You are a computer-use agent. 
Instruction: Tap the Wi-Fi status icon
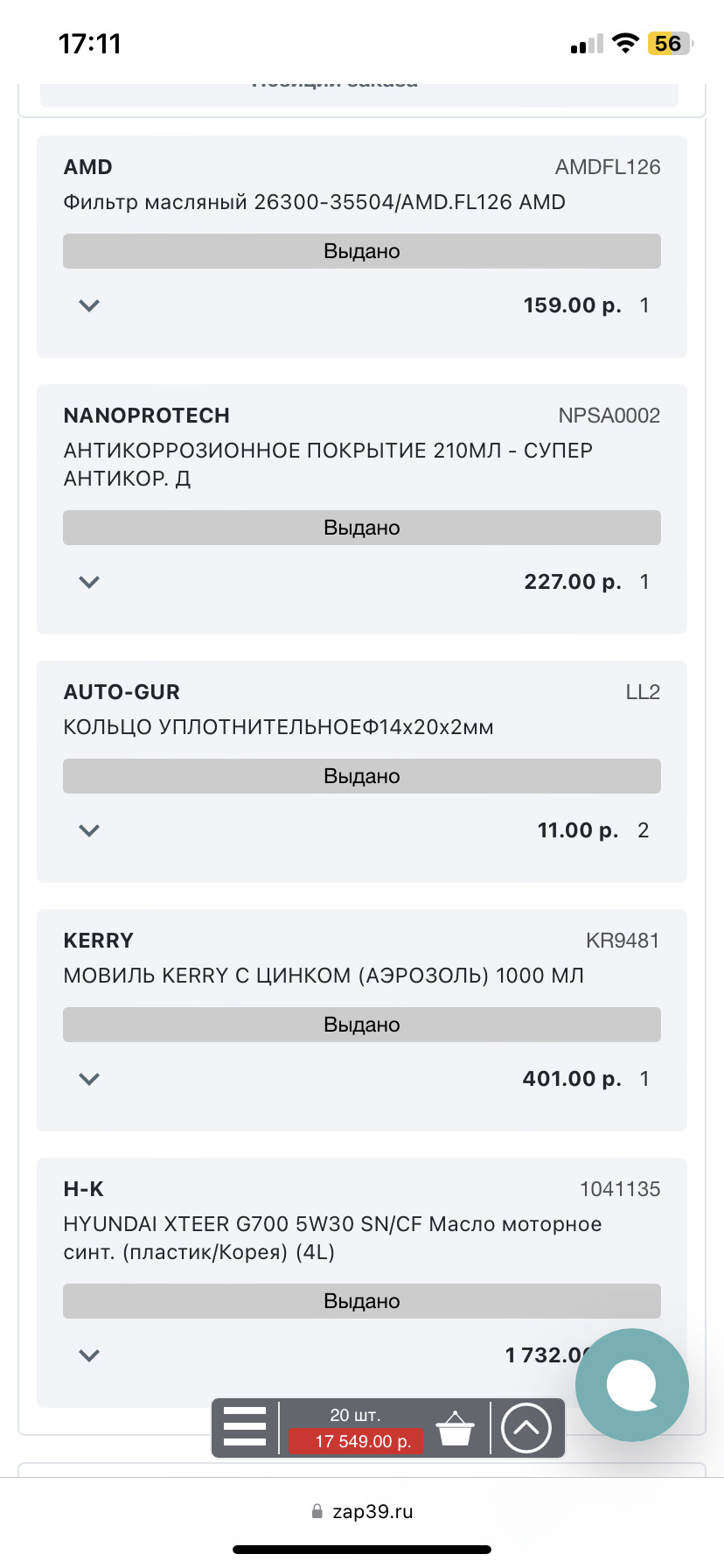point(625,43)
